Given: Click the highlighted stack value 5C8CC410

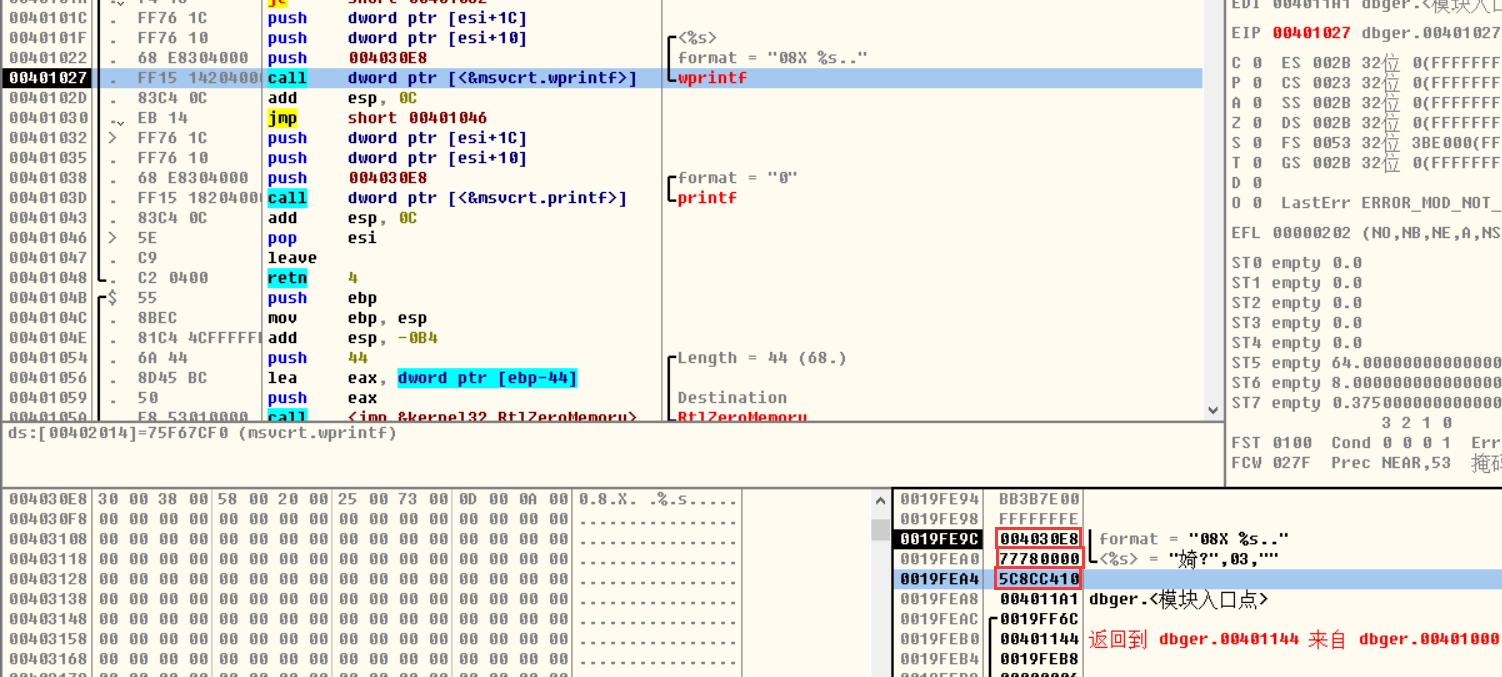Looking at the screenshot, I should 1039,579.
